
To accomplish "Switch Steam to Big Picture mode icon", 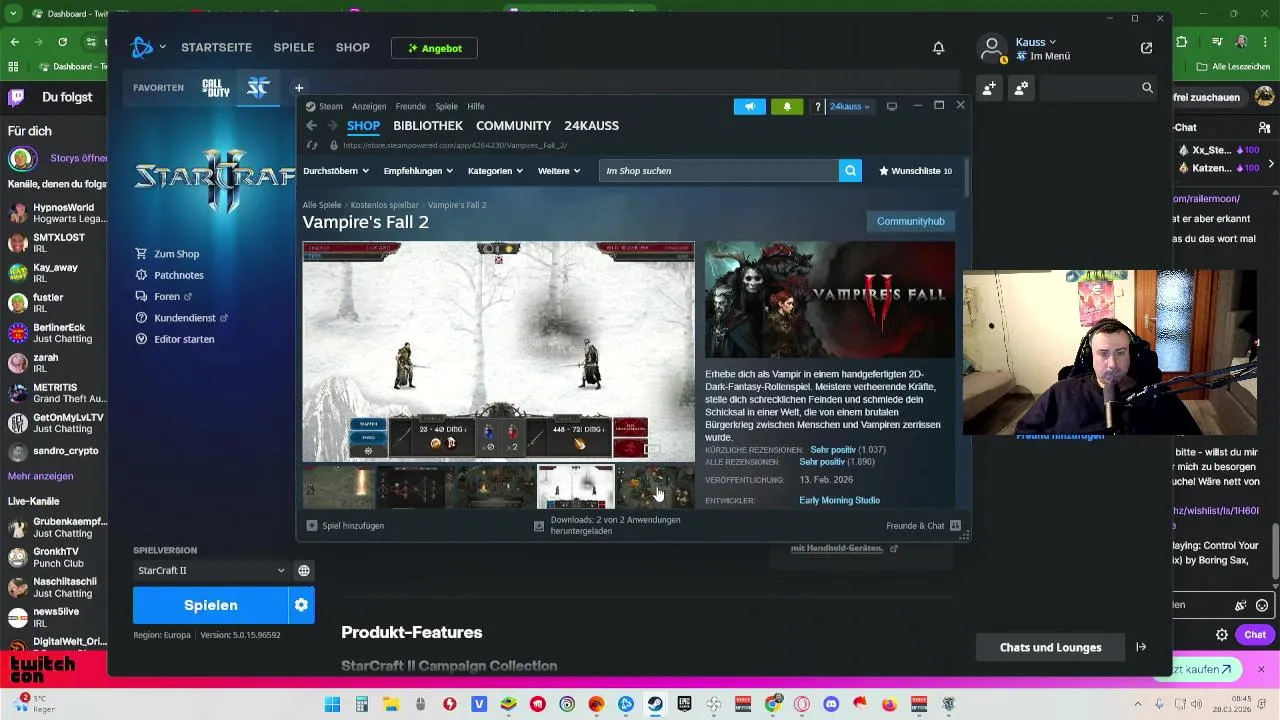I will [892, 106].
